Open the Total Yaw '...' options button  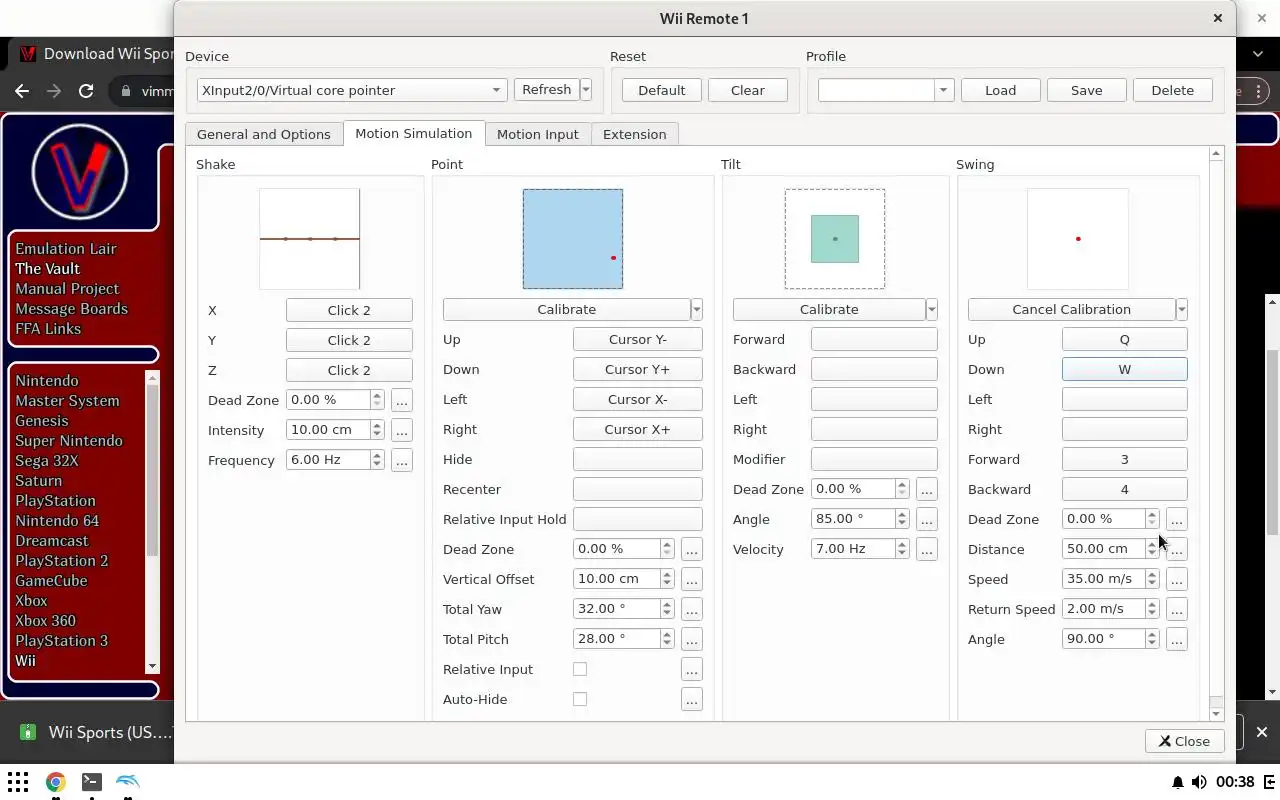(691, 609)
